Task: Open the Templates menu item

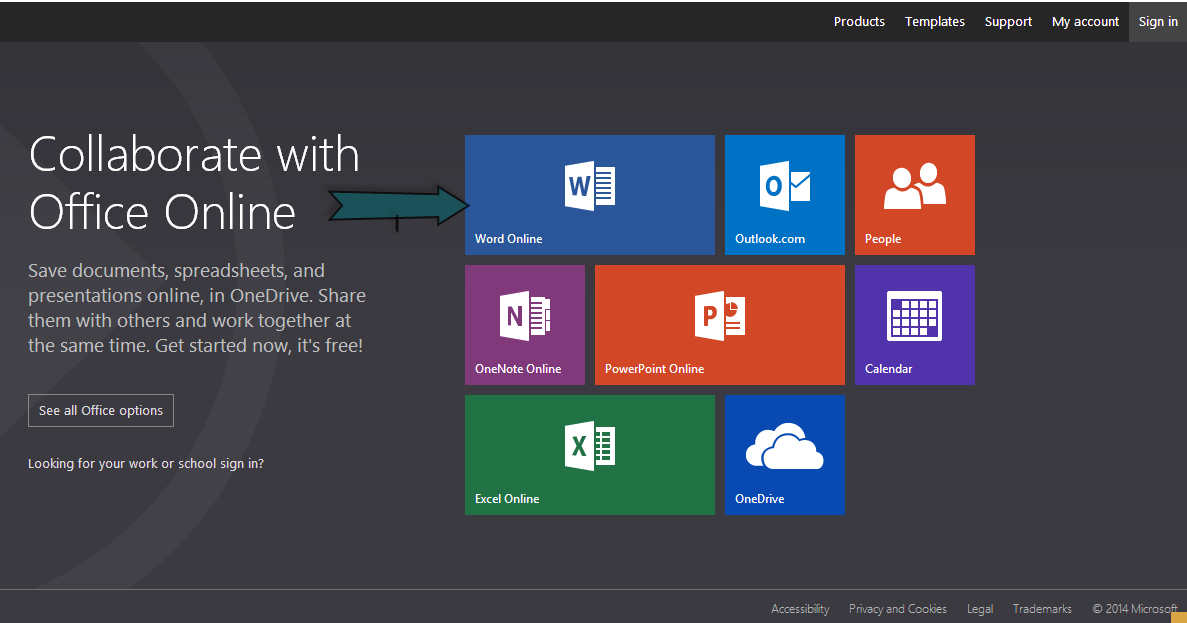Action: (935, 22)
